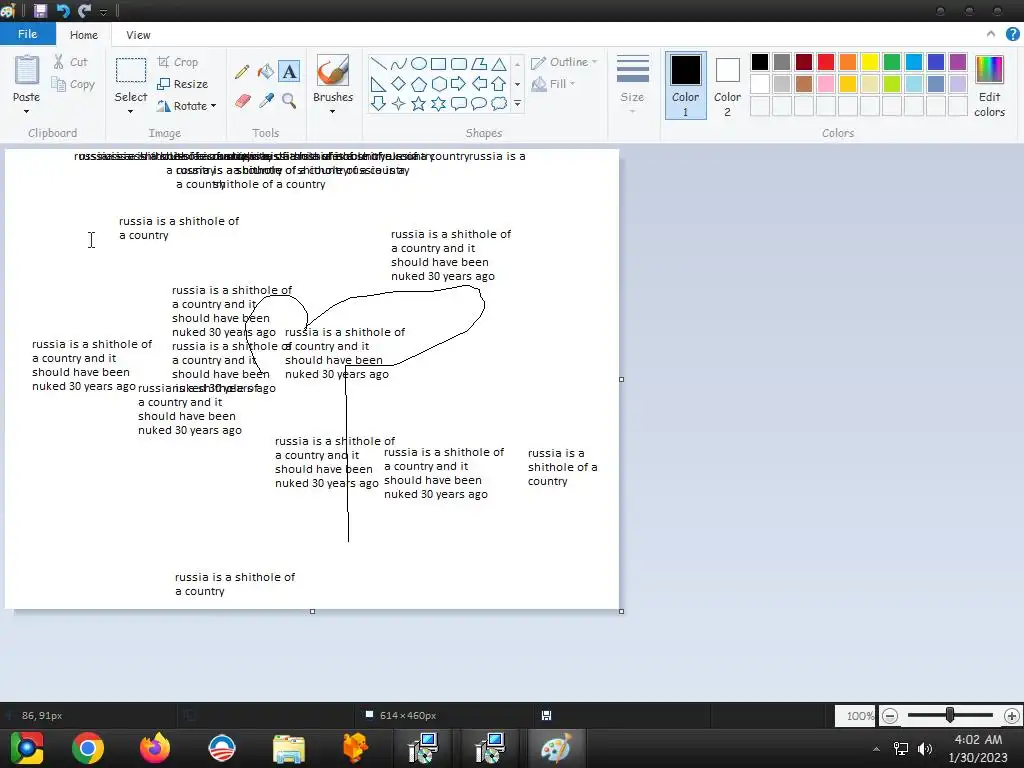Open the Outline dropdown
Image resolution: width=1024 pixels, height=768 pixels.
click(x=564, y=62)
